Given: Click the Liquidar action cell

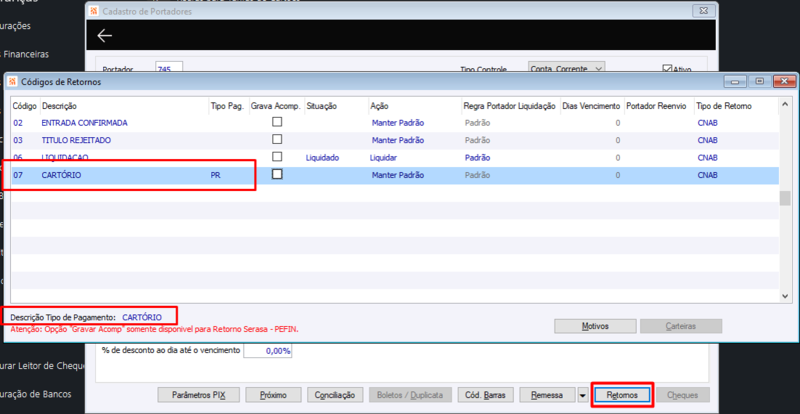Looking at the screenshot, I should pos(384,158).
